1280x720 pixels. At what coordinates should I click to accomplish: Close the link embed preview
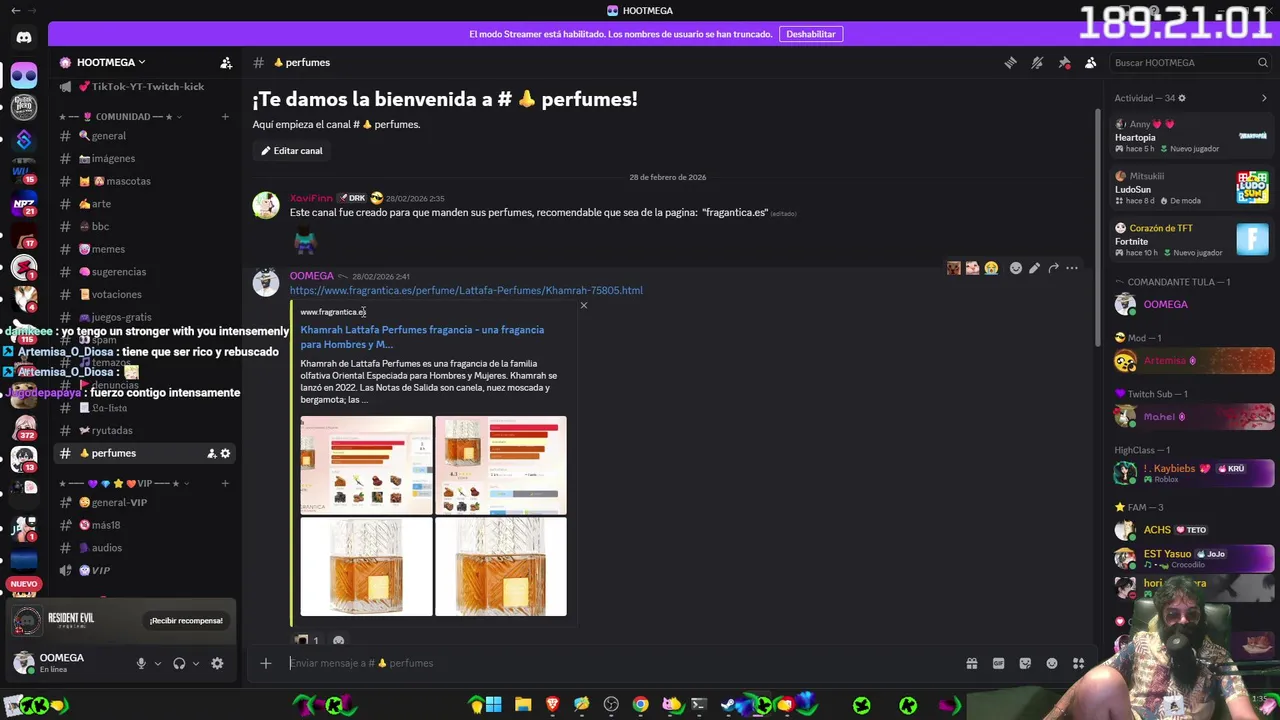584,305
